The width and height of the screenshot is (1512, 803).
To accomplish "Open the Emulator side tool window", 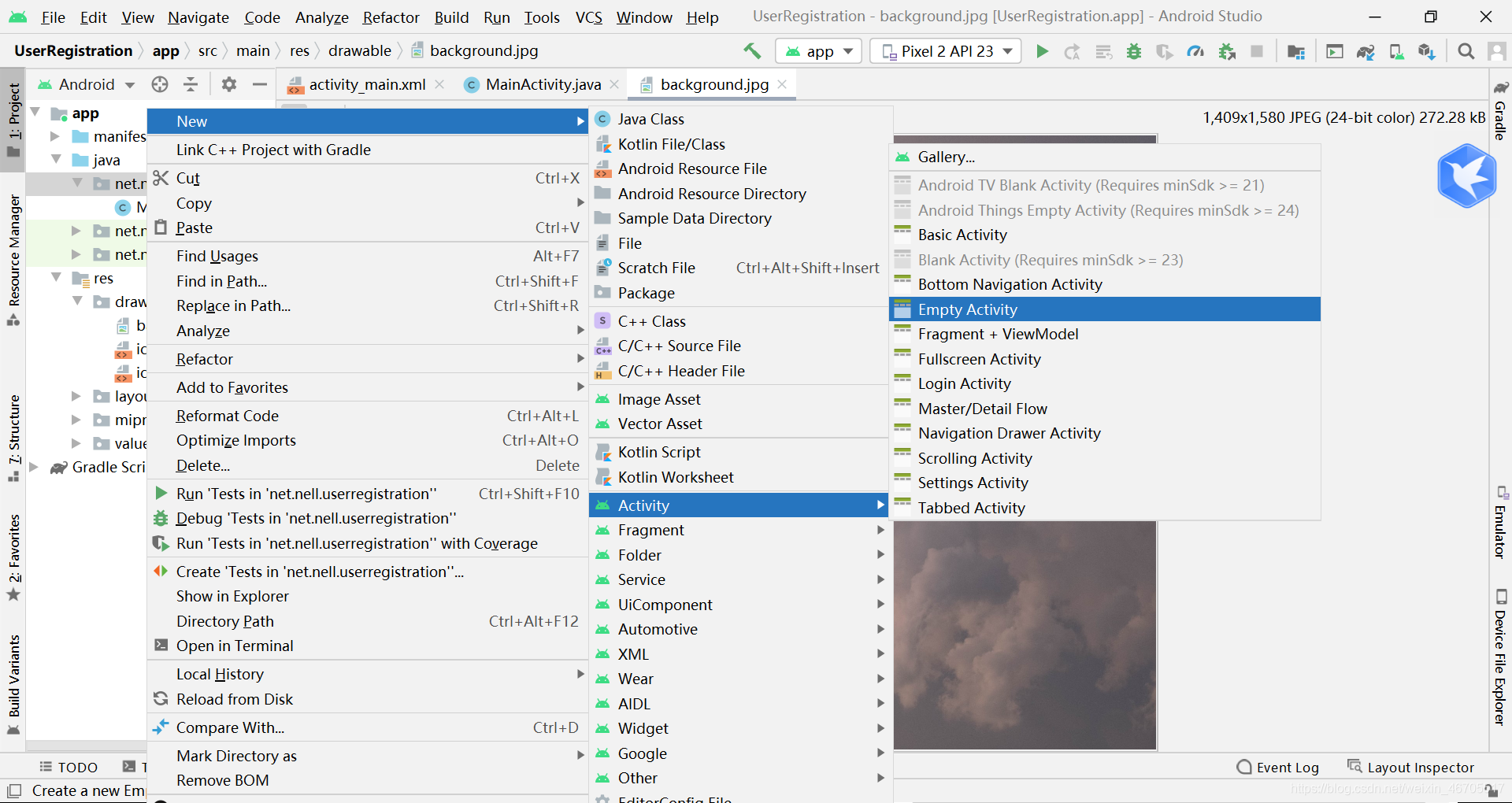I will pos(1501,524).
